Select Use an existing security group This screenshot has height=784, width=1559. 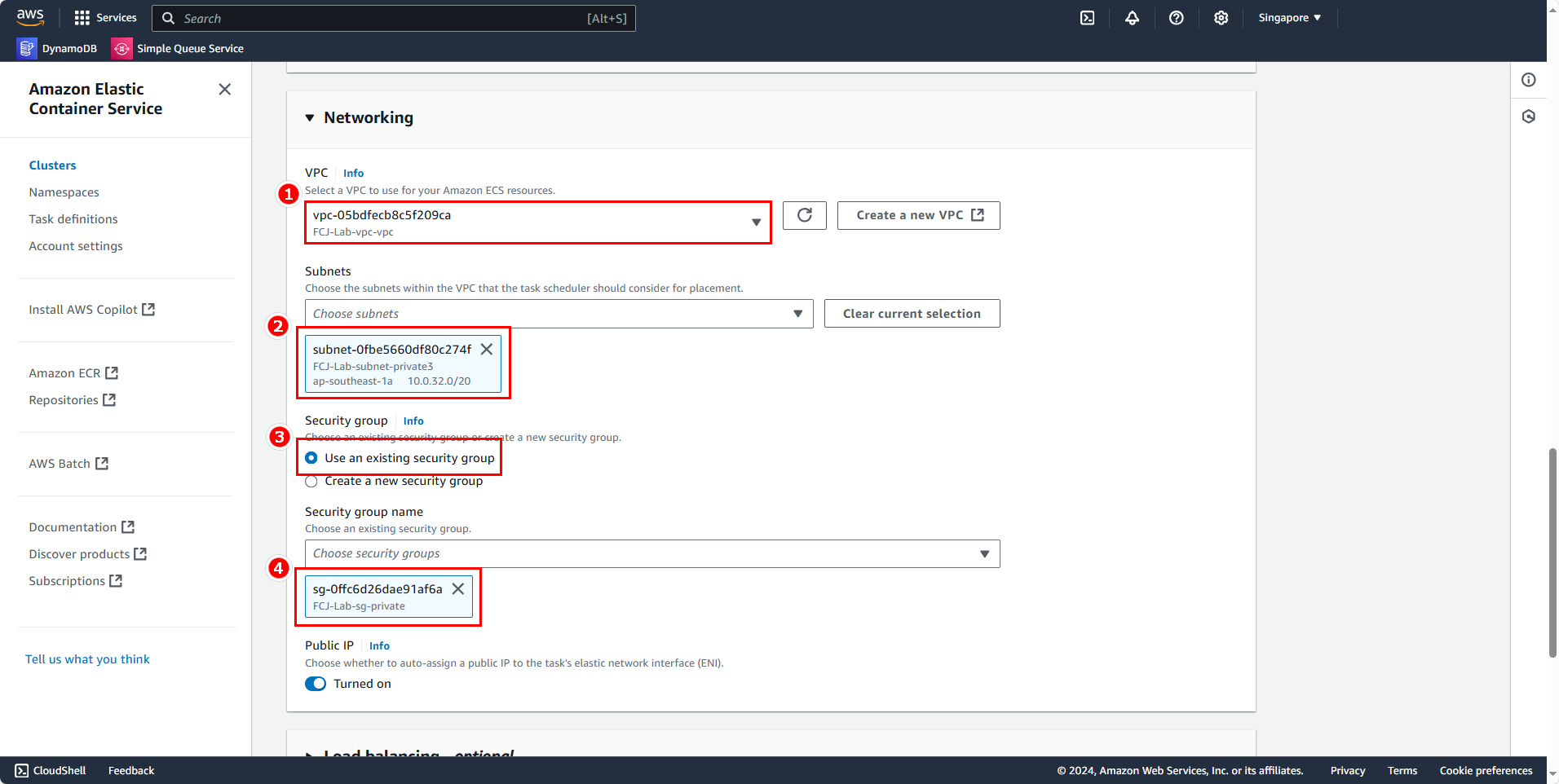point(311,458)
